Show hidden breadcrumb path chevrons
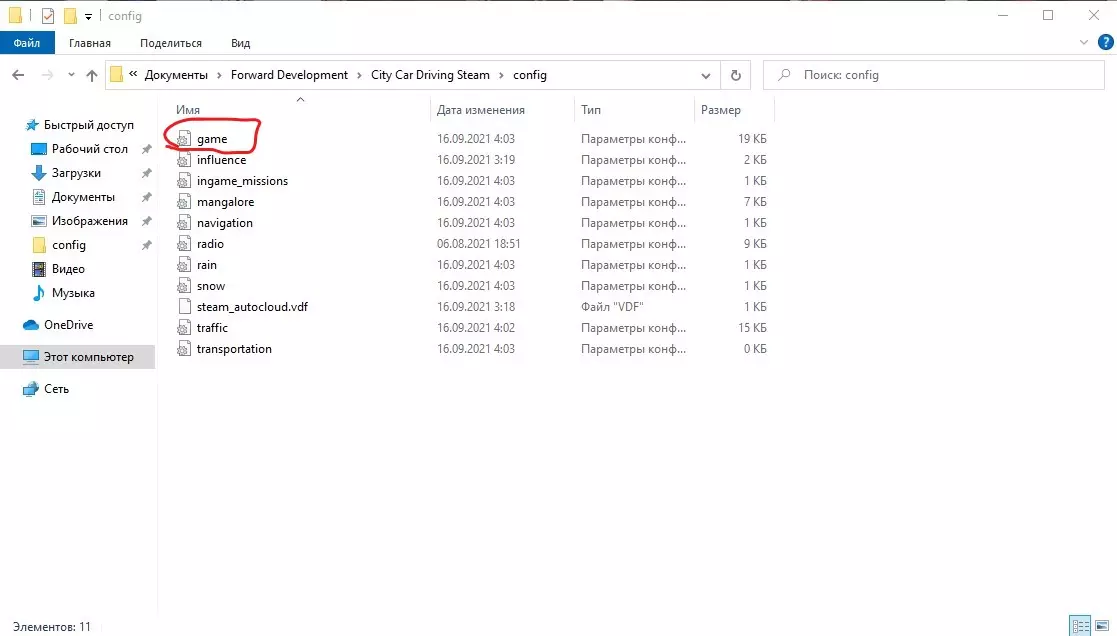This screenshot has width=1117, height=636. (x=133, y=74)
